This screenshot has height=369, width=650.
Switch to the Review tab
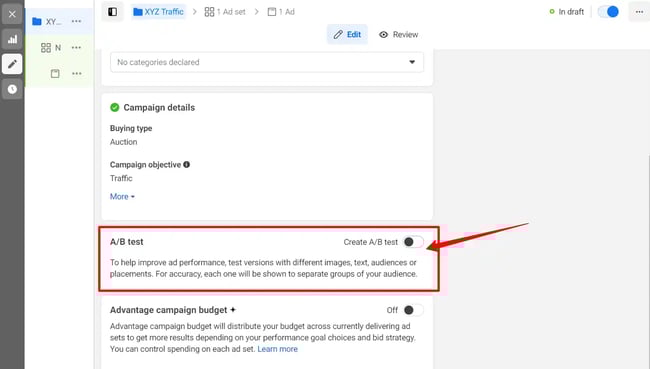[x=398, y=34]
